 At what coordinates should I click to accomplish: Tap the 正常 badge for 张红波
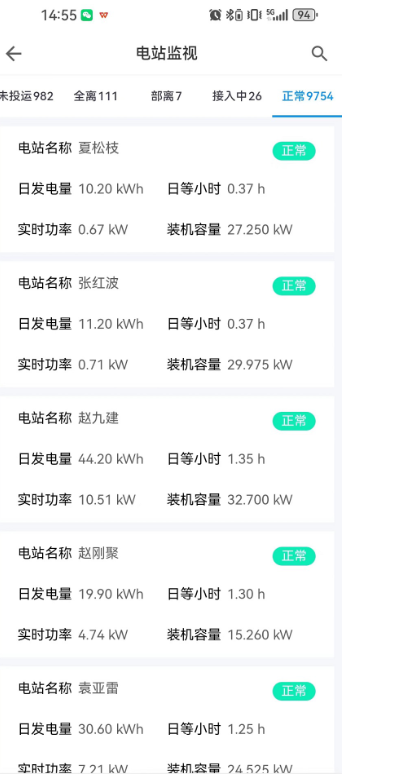point(294,286)
